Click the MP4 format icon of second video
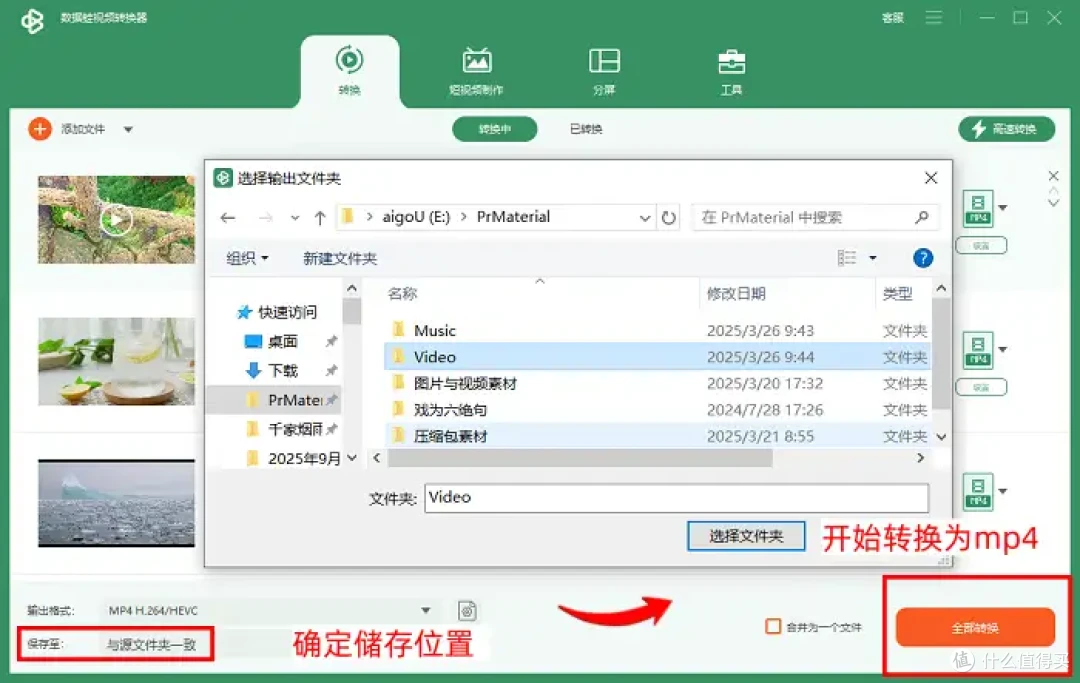Screen dimensions: 1080x683 click(978, 350)
